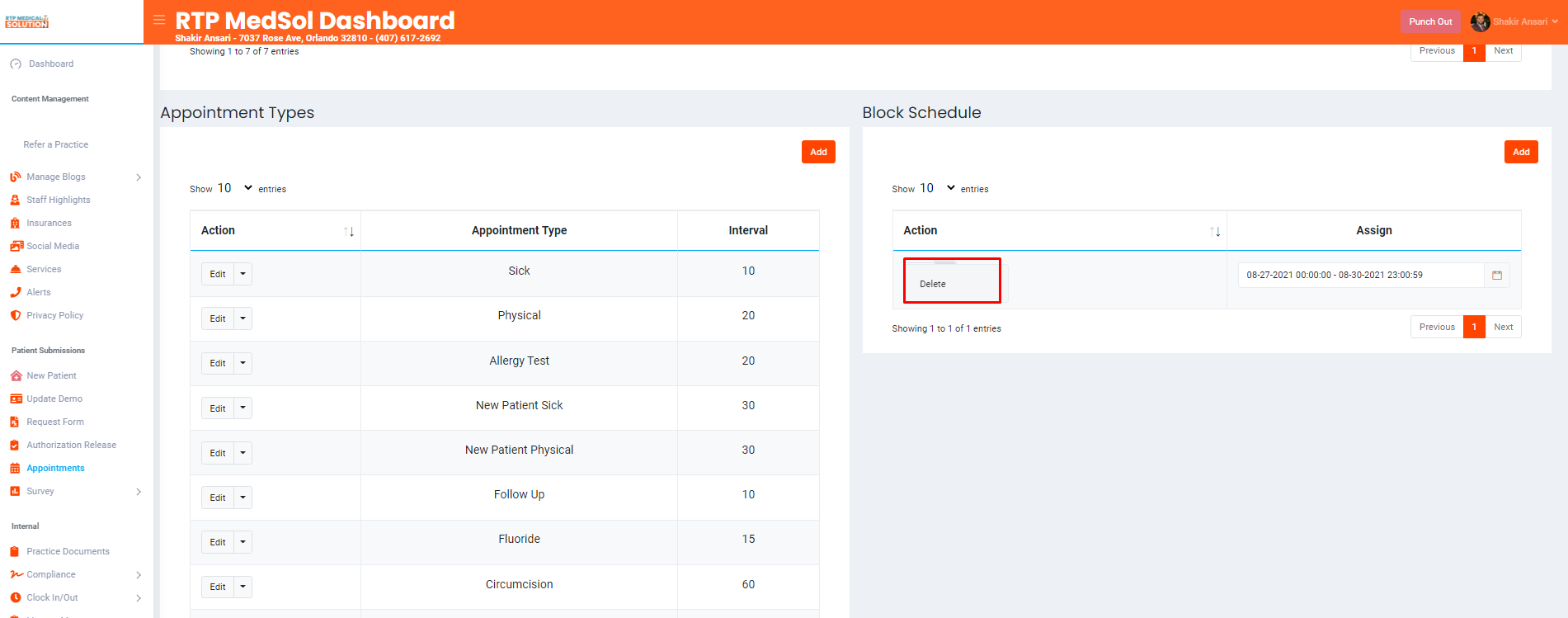Viewport: 1568px width, 618px height.
Task: Click the Dashboard gauge icon
Action: (x=16, y=64)
